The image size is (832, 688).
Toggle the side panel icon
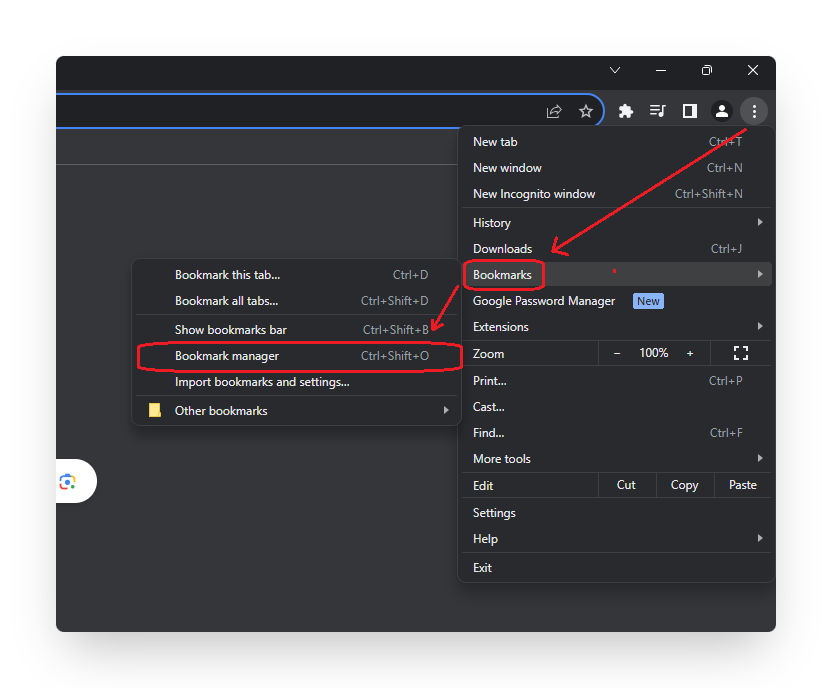[689, 111]
